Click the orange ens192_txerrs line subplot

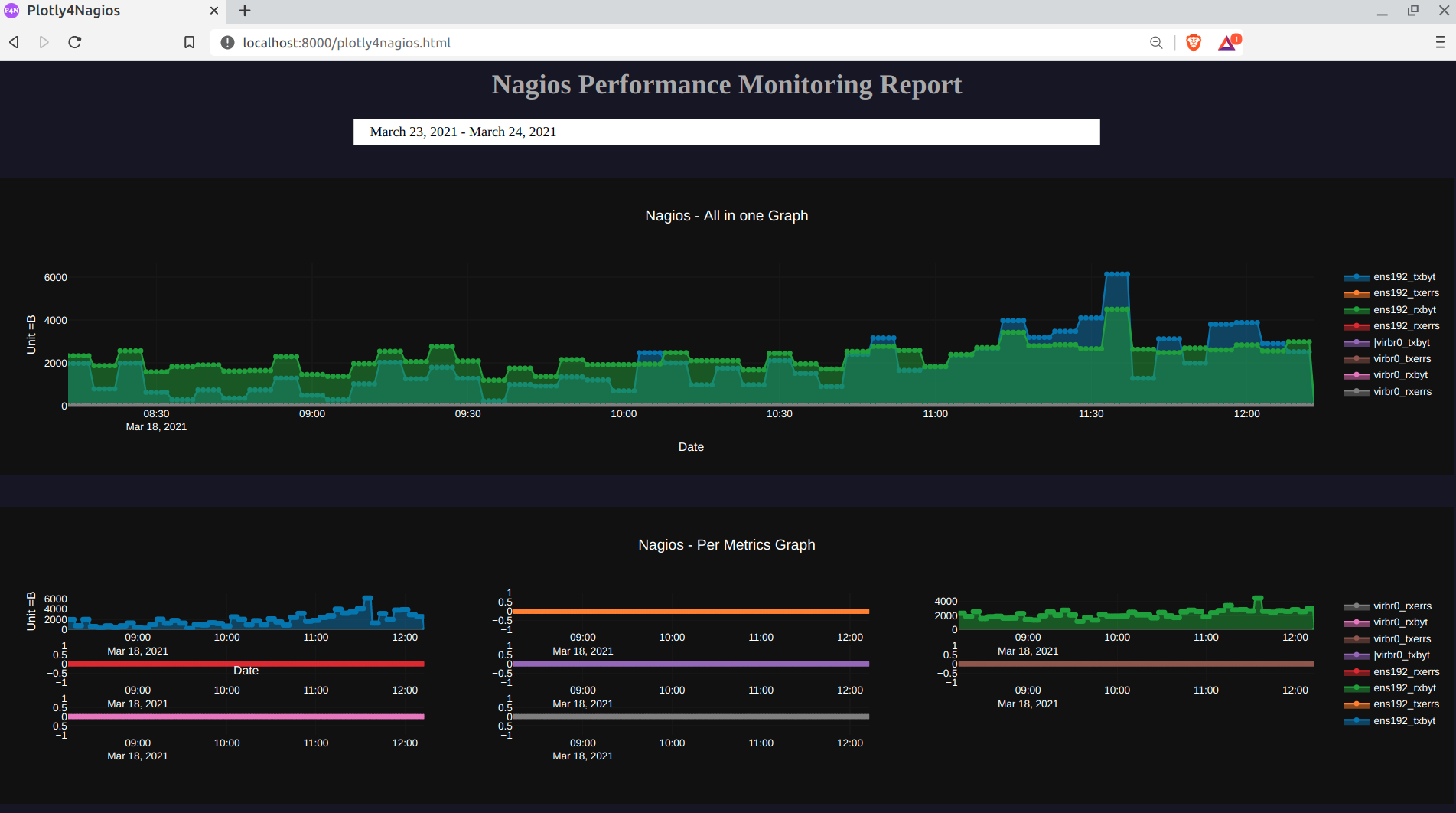691,611
